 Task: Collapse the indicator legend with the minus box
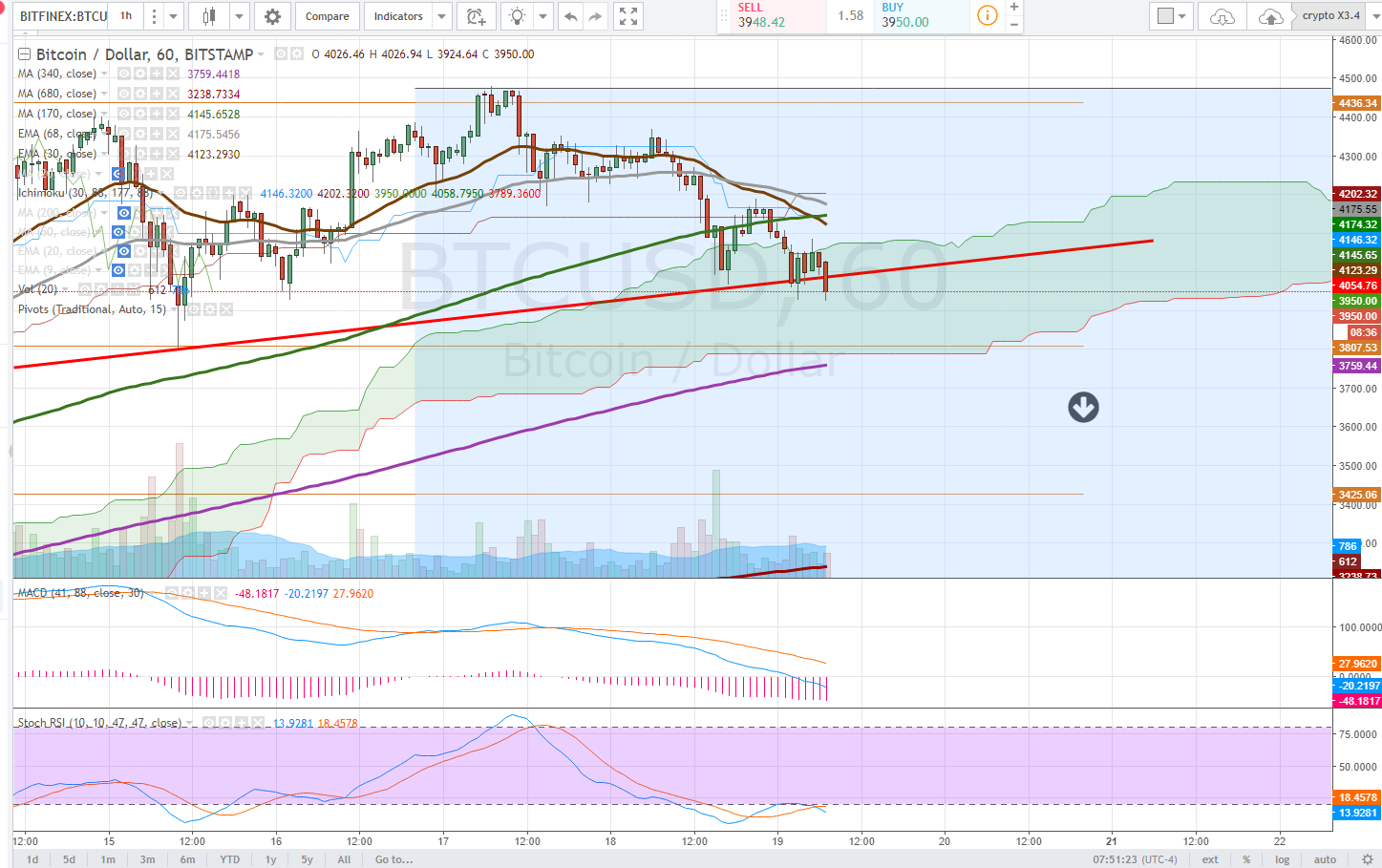coord(24,54)
